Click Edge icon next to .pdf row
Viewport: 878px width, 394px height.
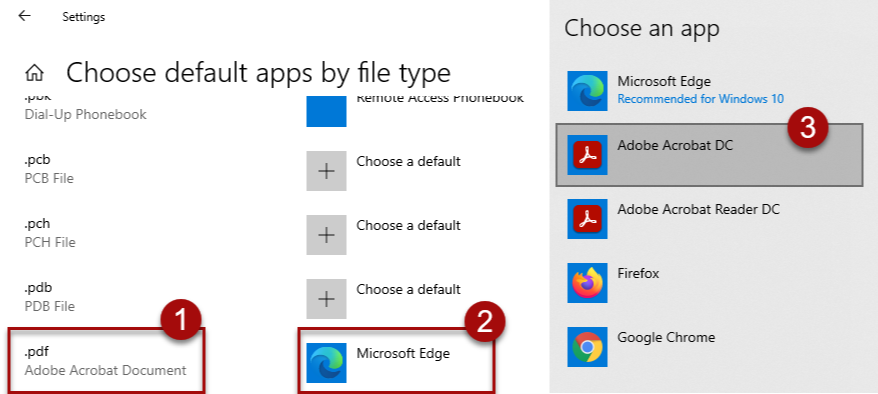[x=326, y=363]
